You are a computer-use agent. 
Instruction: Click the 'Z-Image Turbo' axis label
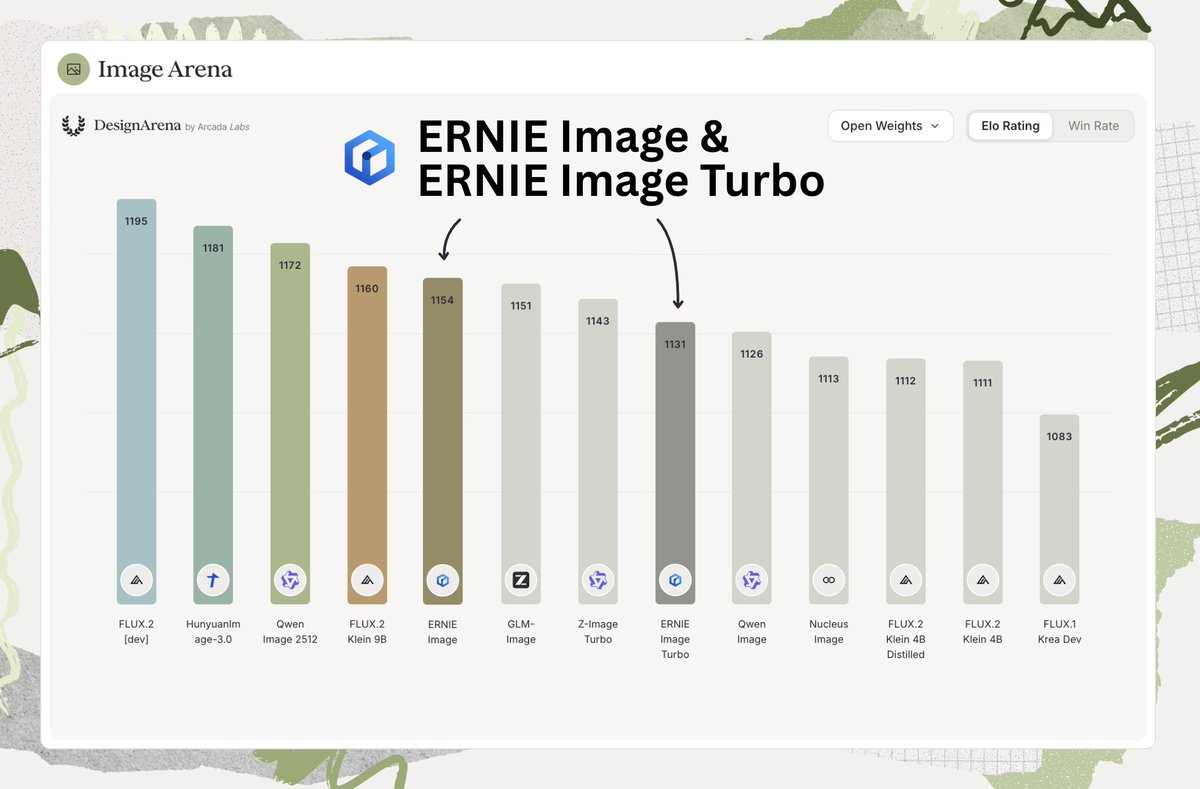pyautogui.click(x=598, y=632)
